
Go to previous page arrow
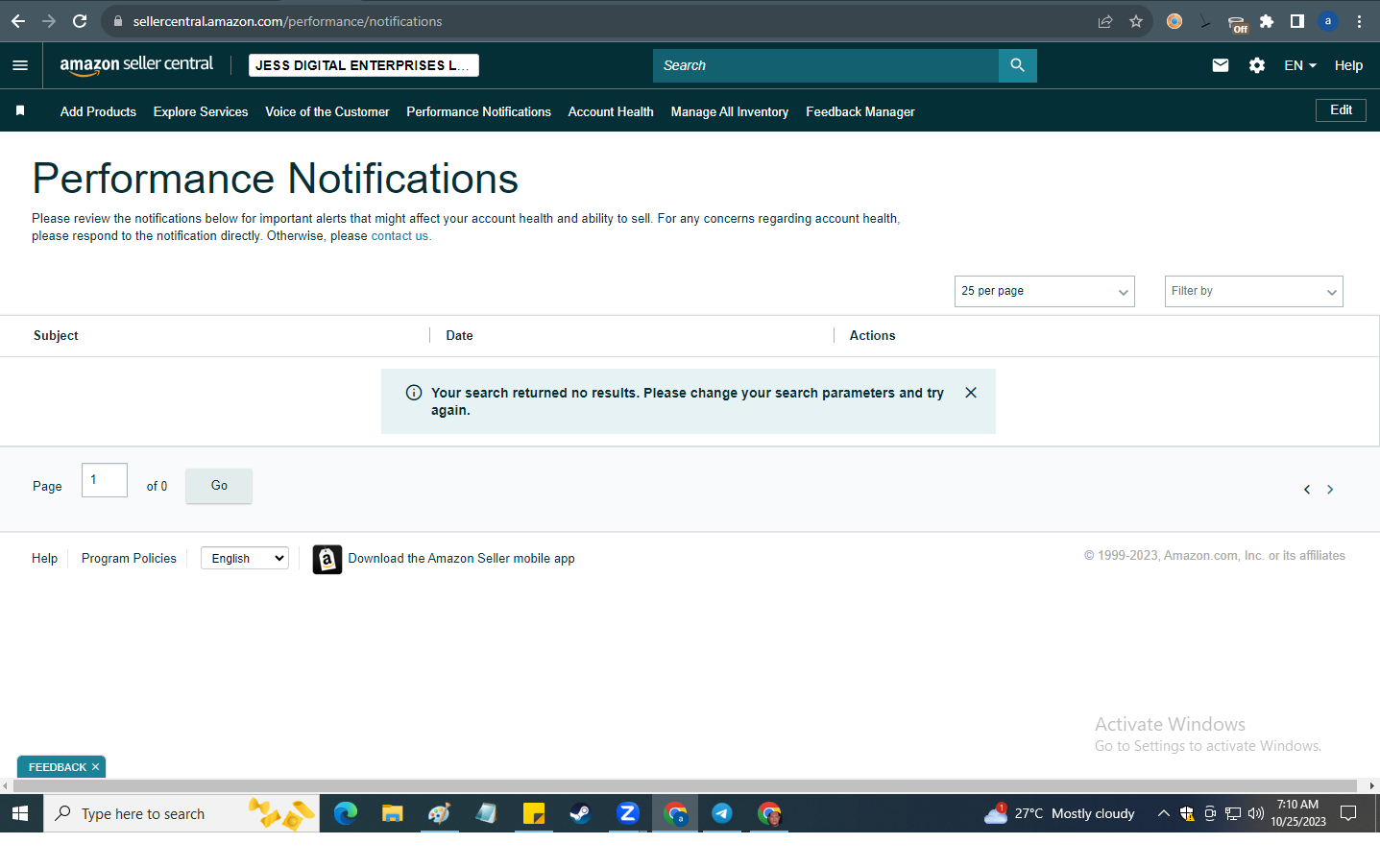point(1307,490)
